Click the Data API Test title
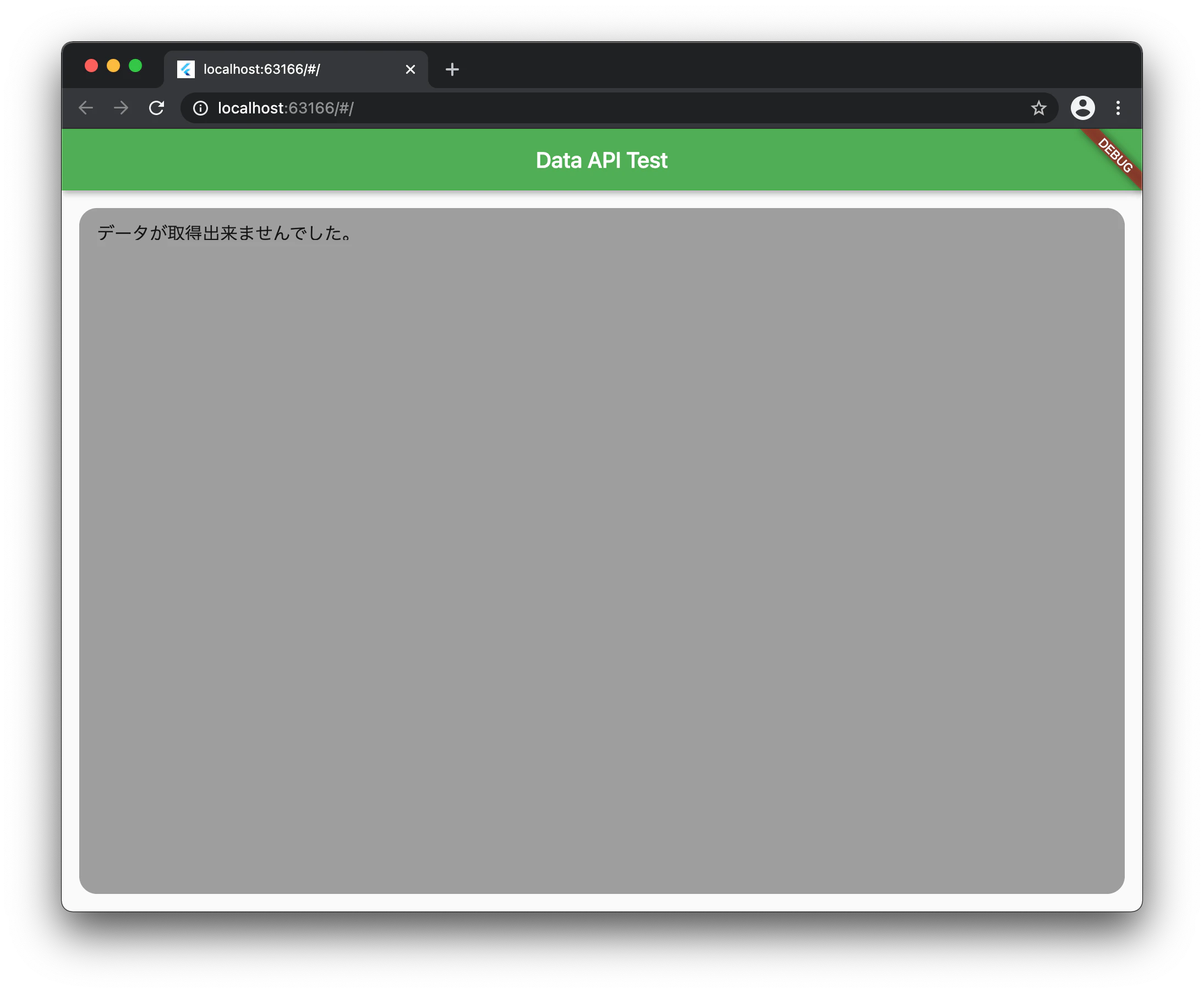 pos(601,160)
